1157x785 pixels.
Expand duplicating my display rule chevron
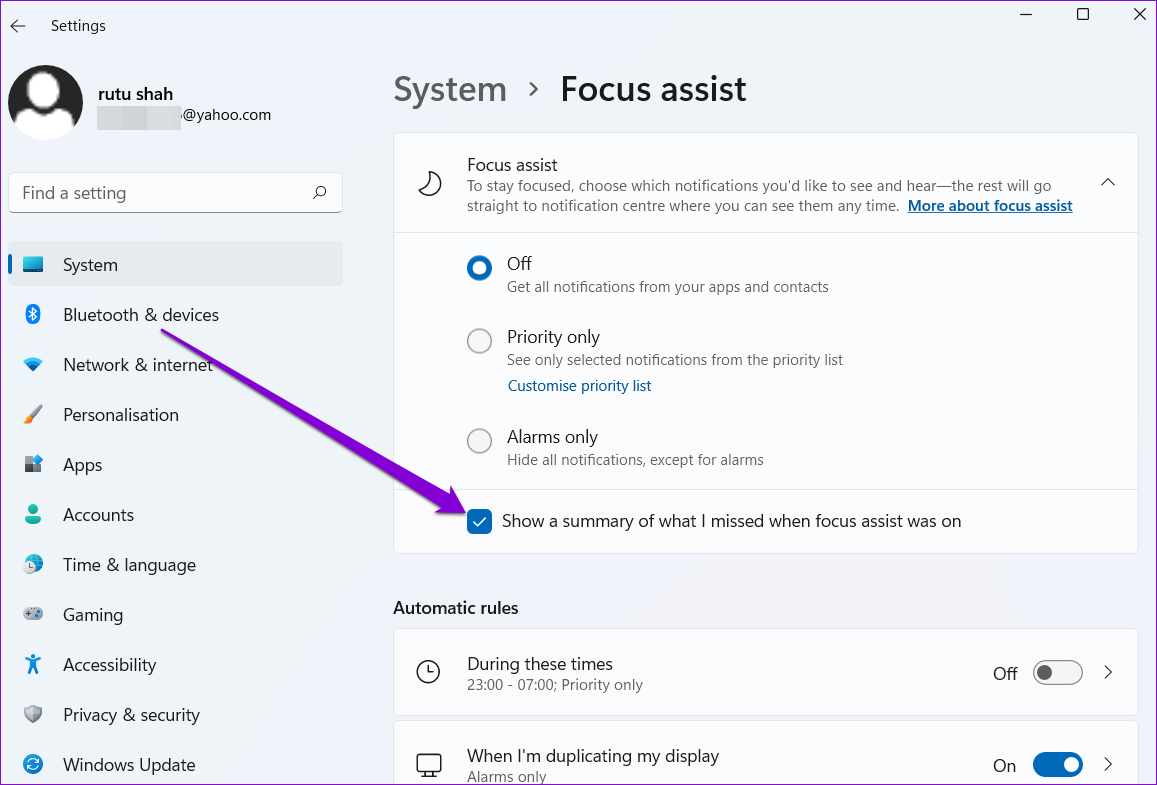1108,764
